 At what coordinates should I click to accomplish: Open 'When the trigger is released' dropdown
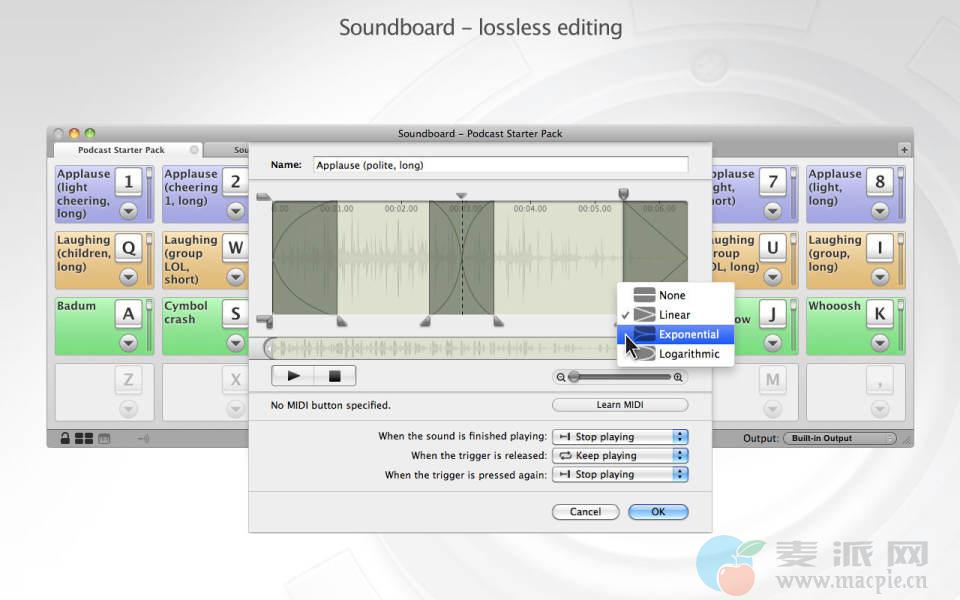pyautogui.click(x=620, y=456)
